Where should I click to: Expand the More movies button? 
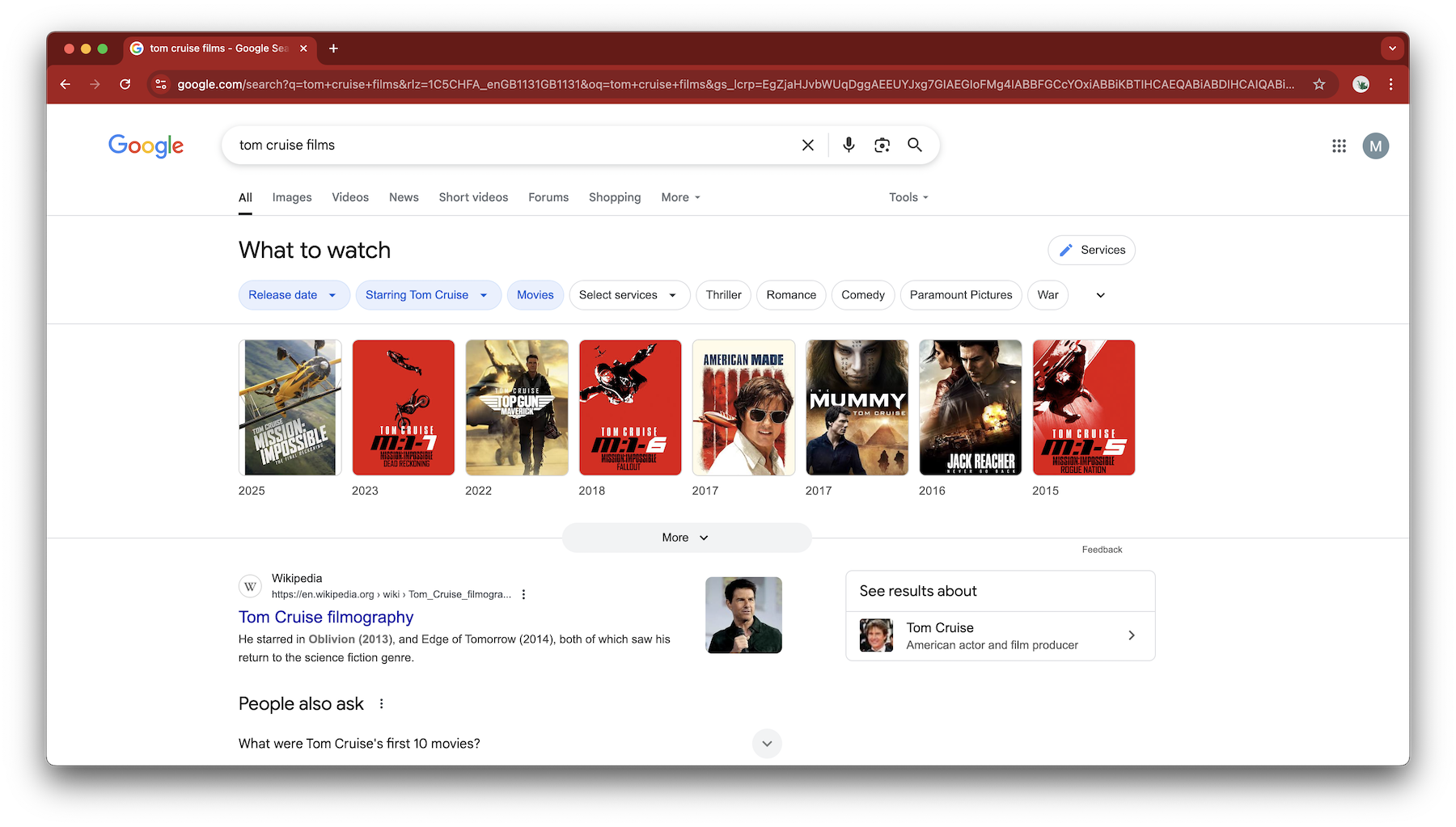click(687, 538)
